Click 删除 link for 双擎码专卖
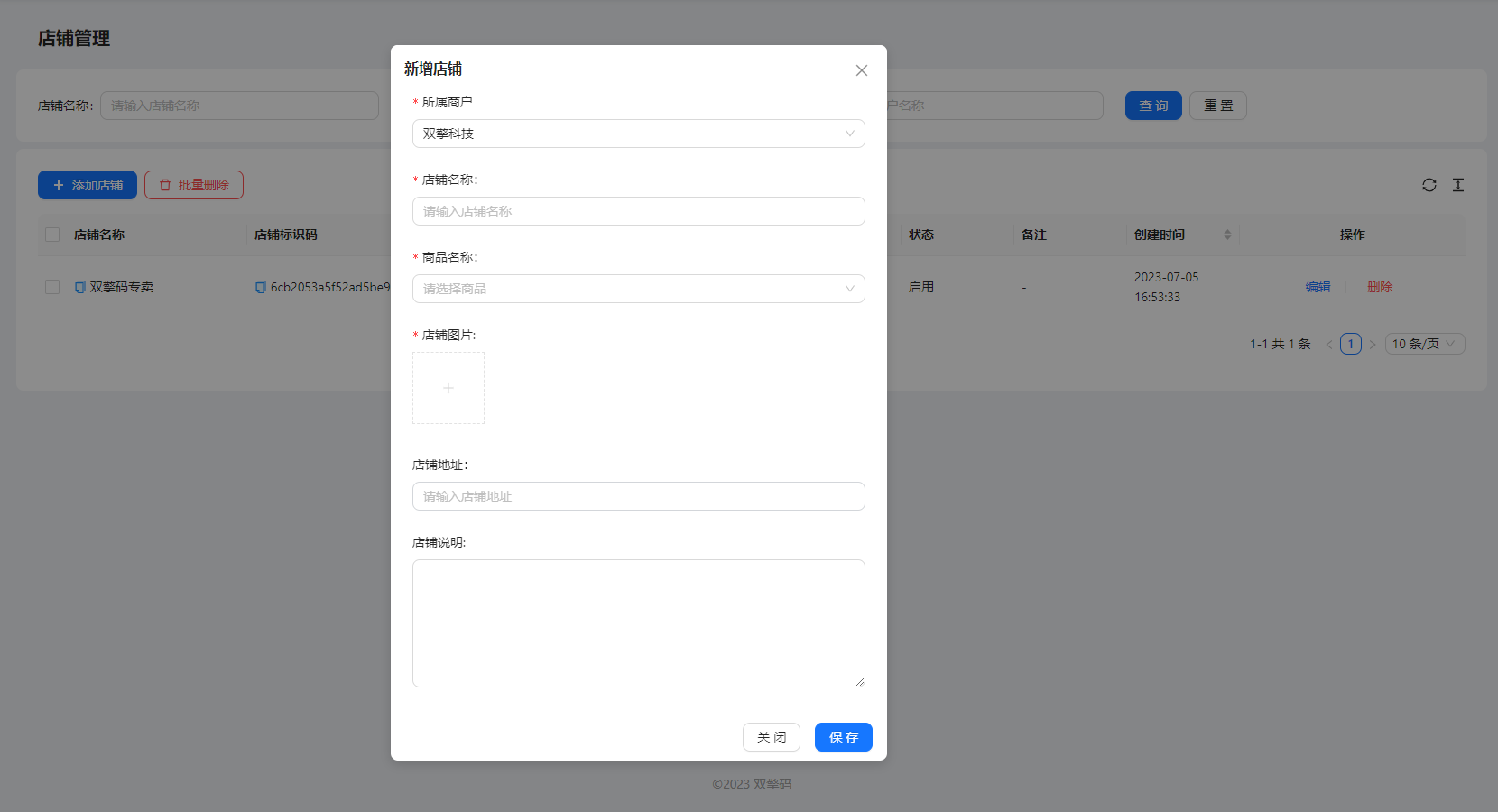The image size is (1498, 812). click(1380, 287)
